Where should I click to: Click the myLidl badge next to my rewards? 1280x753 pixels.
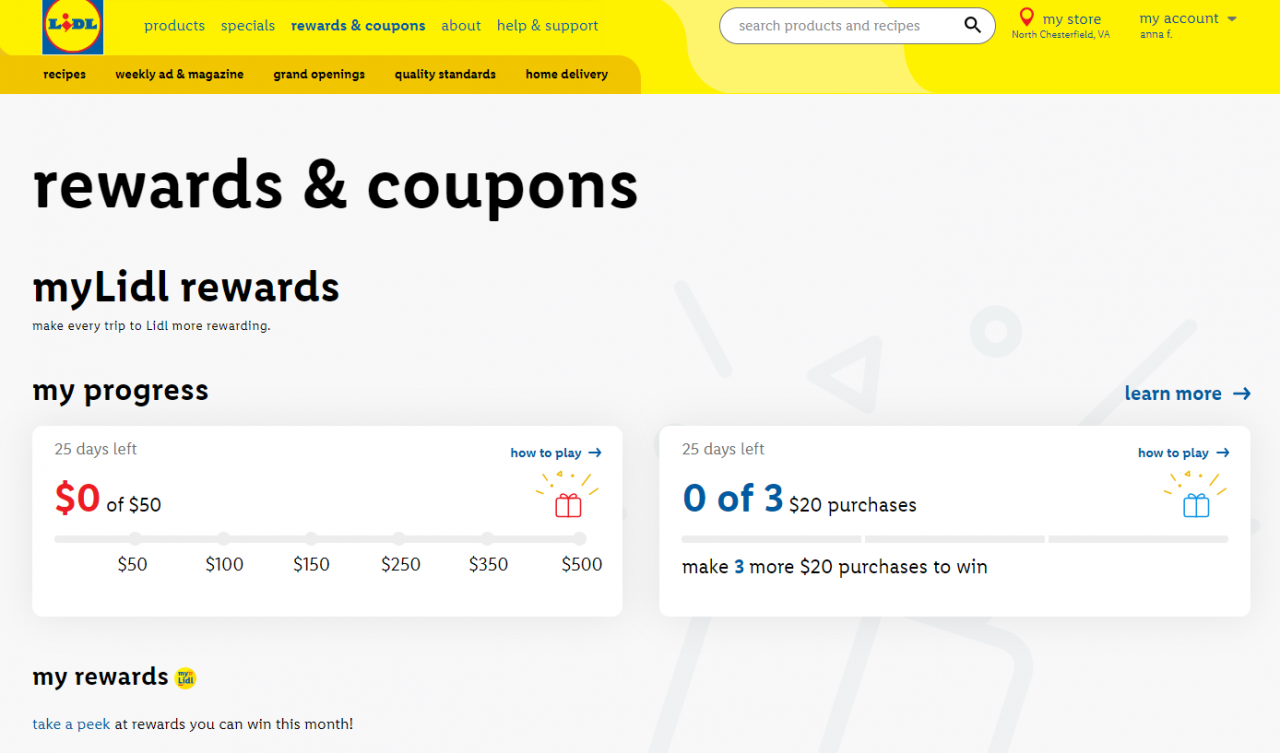point(185,678)
